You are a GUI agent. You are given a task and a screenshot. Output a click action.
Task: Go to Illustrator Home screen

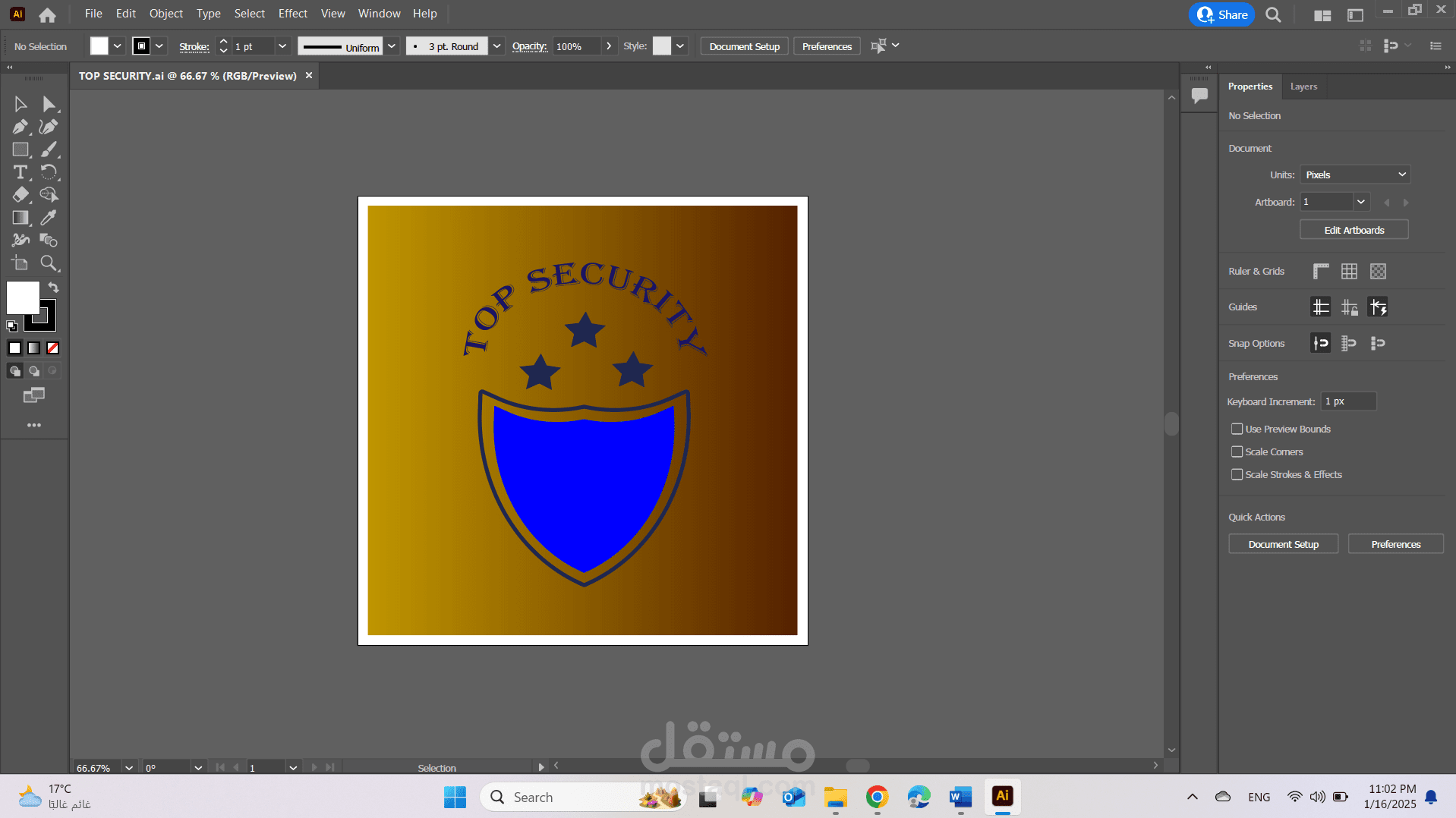[47, 14]
